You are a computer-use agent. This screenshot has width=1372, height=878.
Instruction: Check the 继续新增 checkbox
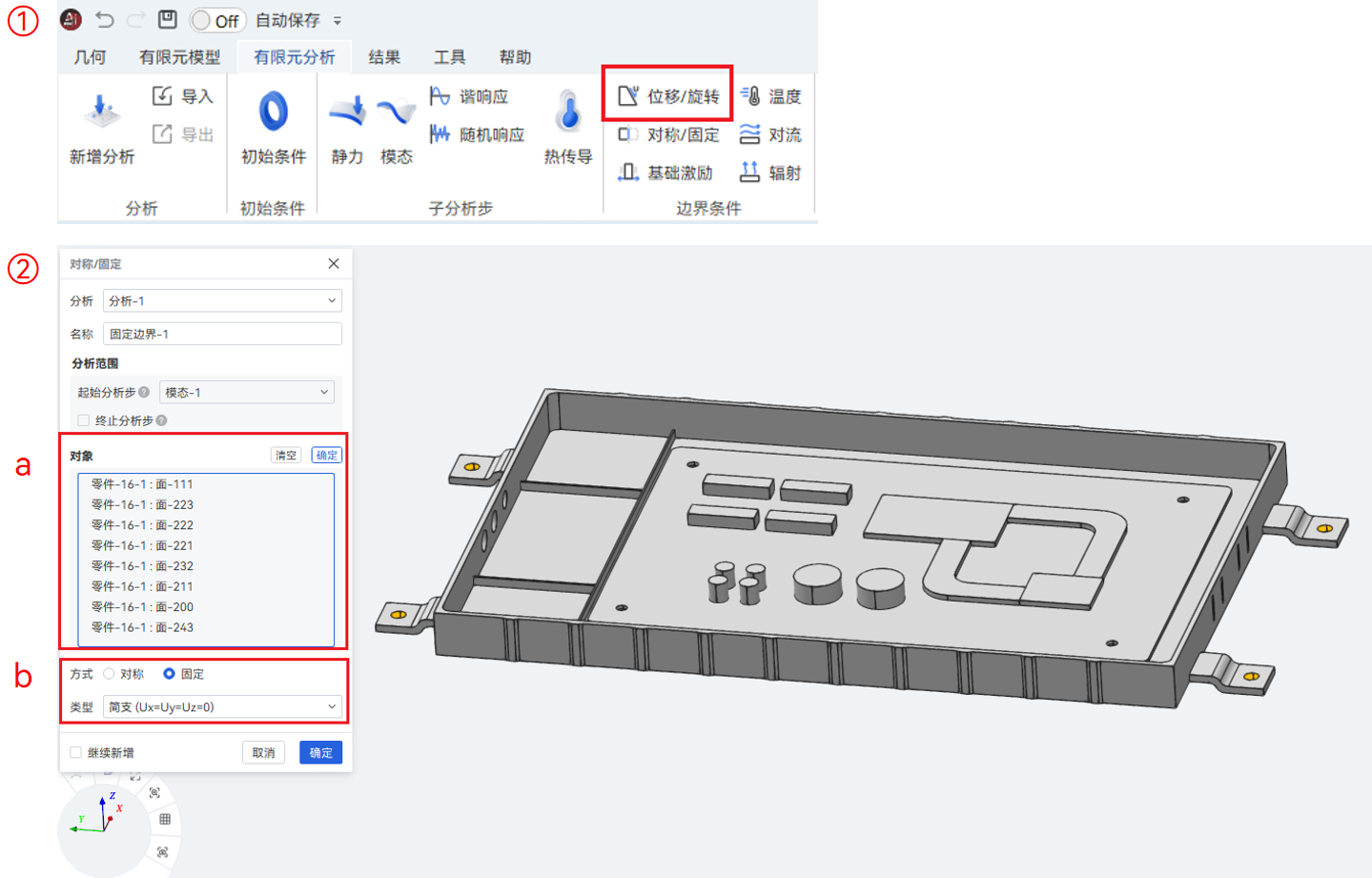coord(75,753)
